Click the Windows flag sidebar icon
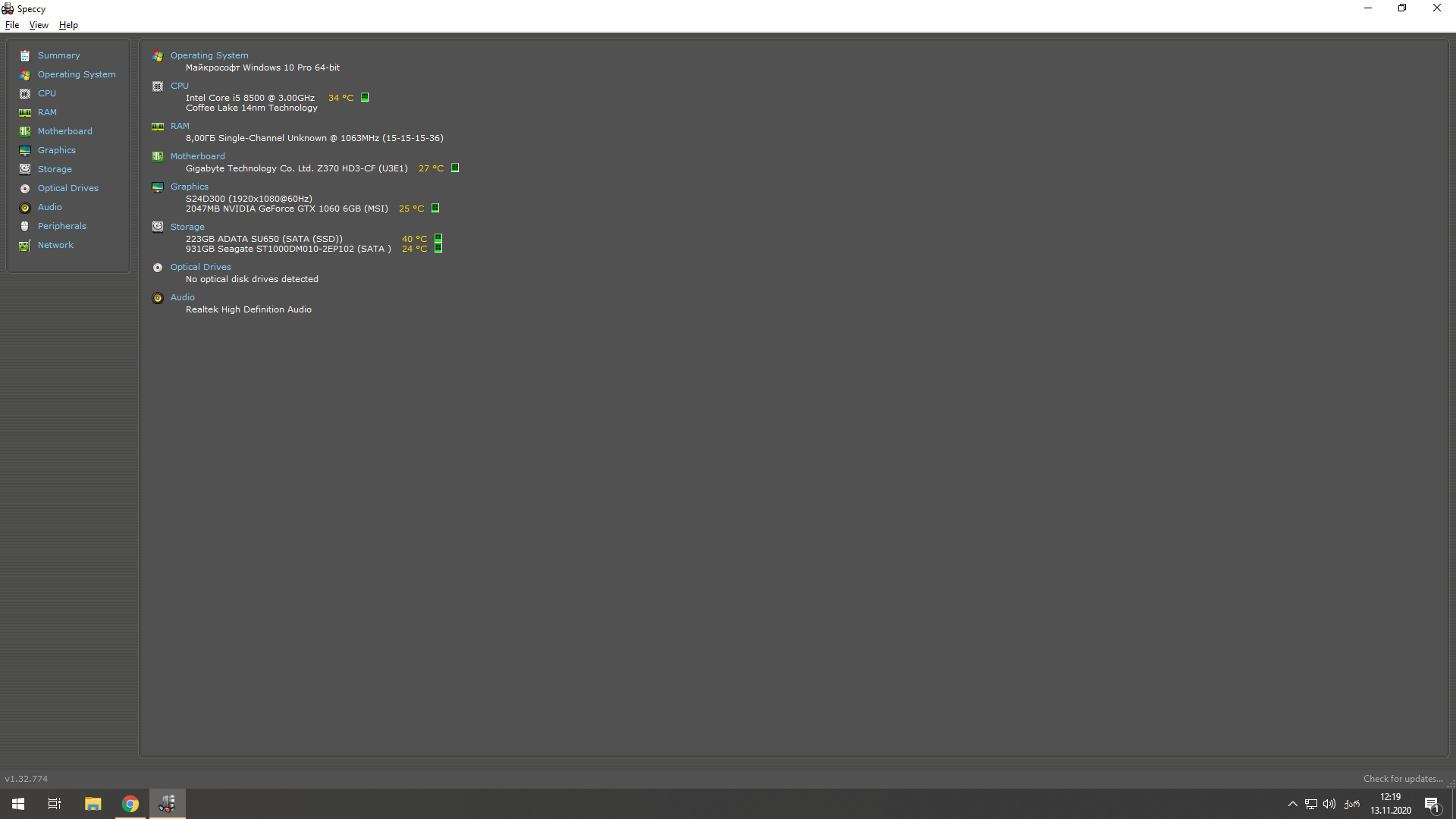The height and width of the screenshot is (819, 1456). 25,74
